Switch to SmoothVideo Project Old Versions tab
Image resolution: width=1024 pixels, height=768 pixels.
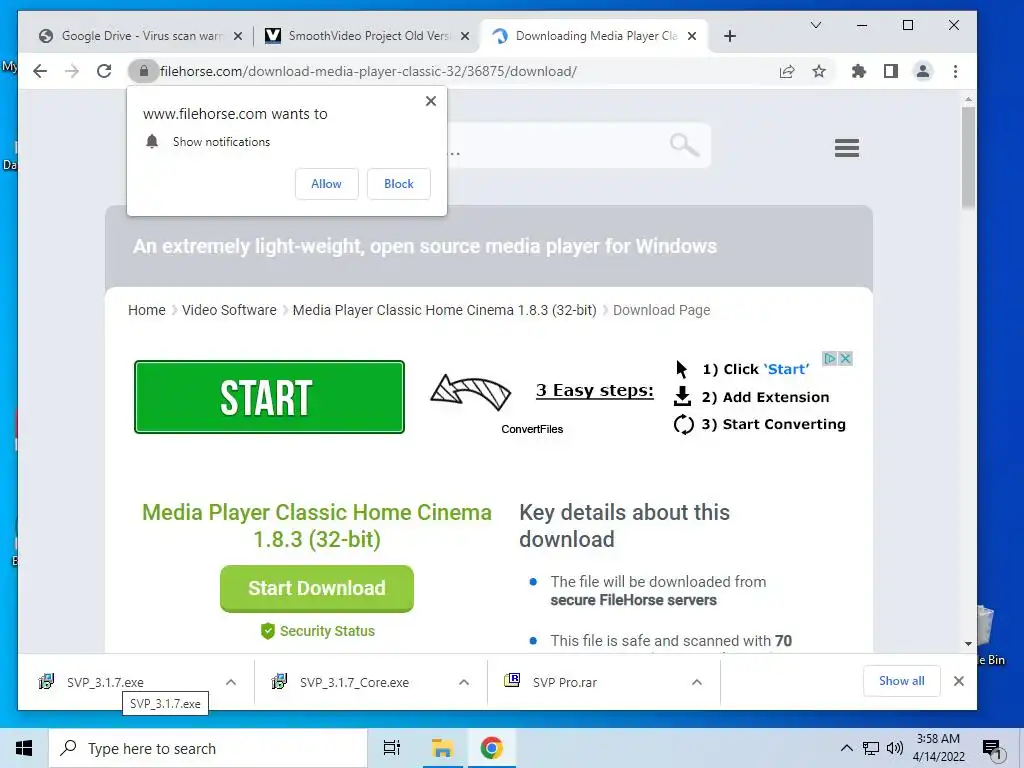pyautogui.click(x=367, y=36)
